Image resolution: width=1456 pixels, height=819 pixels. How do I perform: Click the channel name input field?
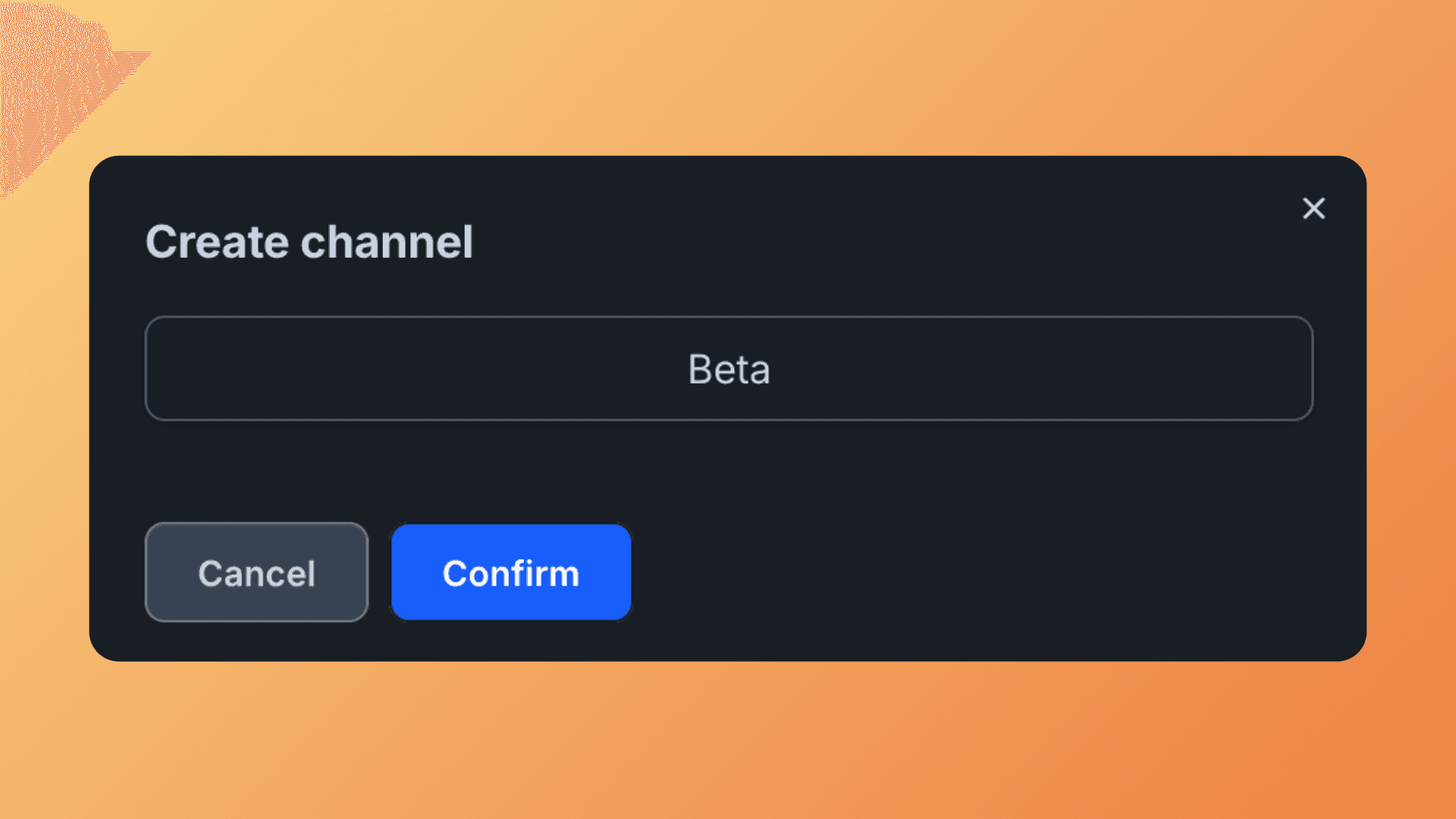[728, 369]
